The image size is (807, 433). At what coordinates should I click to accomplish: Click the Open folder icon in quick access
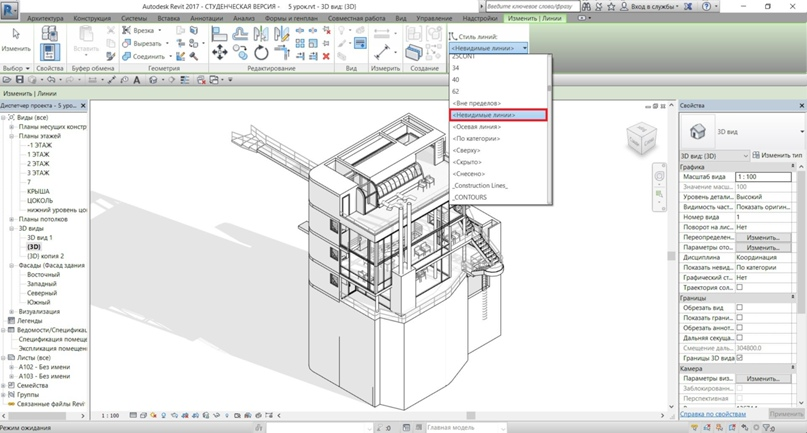tap(7, 80)
